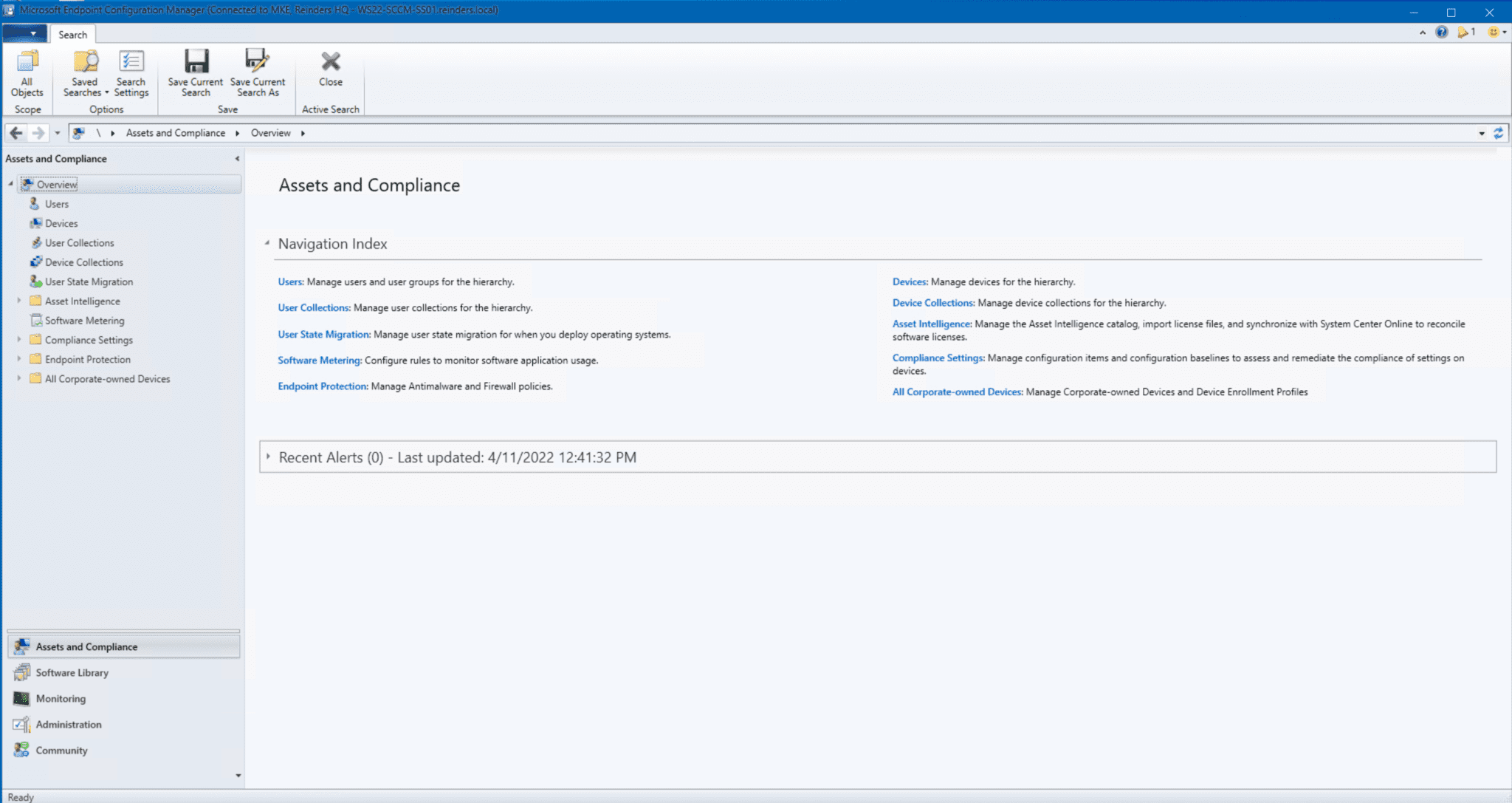Collapse the Assets and Compliance navigation pane

point(237,158)
